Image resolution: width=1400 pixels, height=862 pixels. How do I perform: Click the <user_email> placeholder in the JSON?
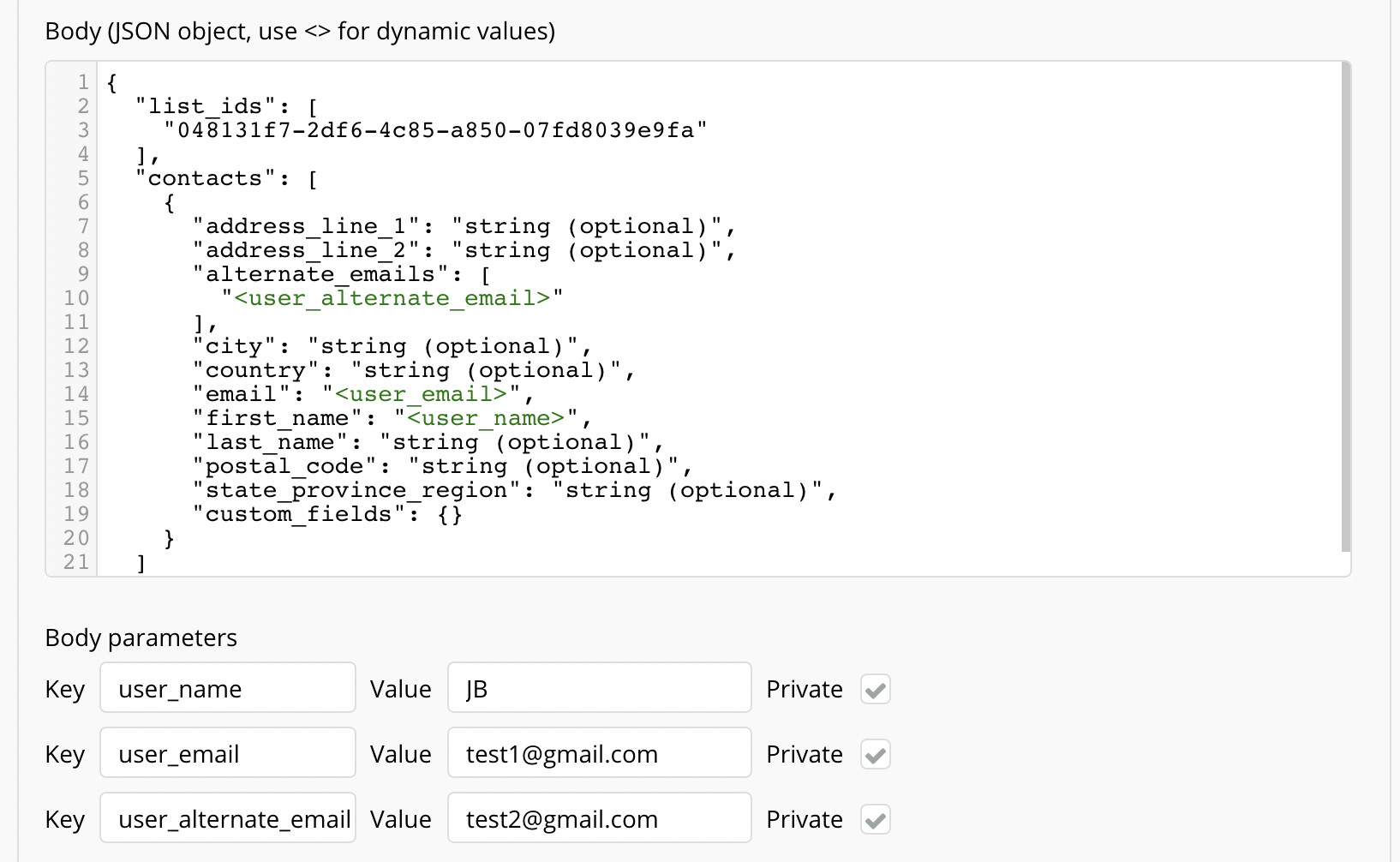421,394
